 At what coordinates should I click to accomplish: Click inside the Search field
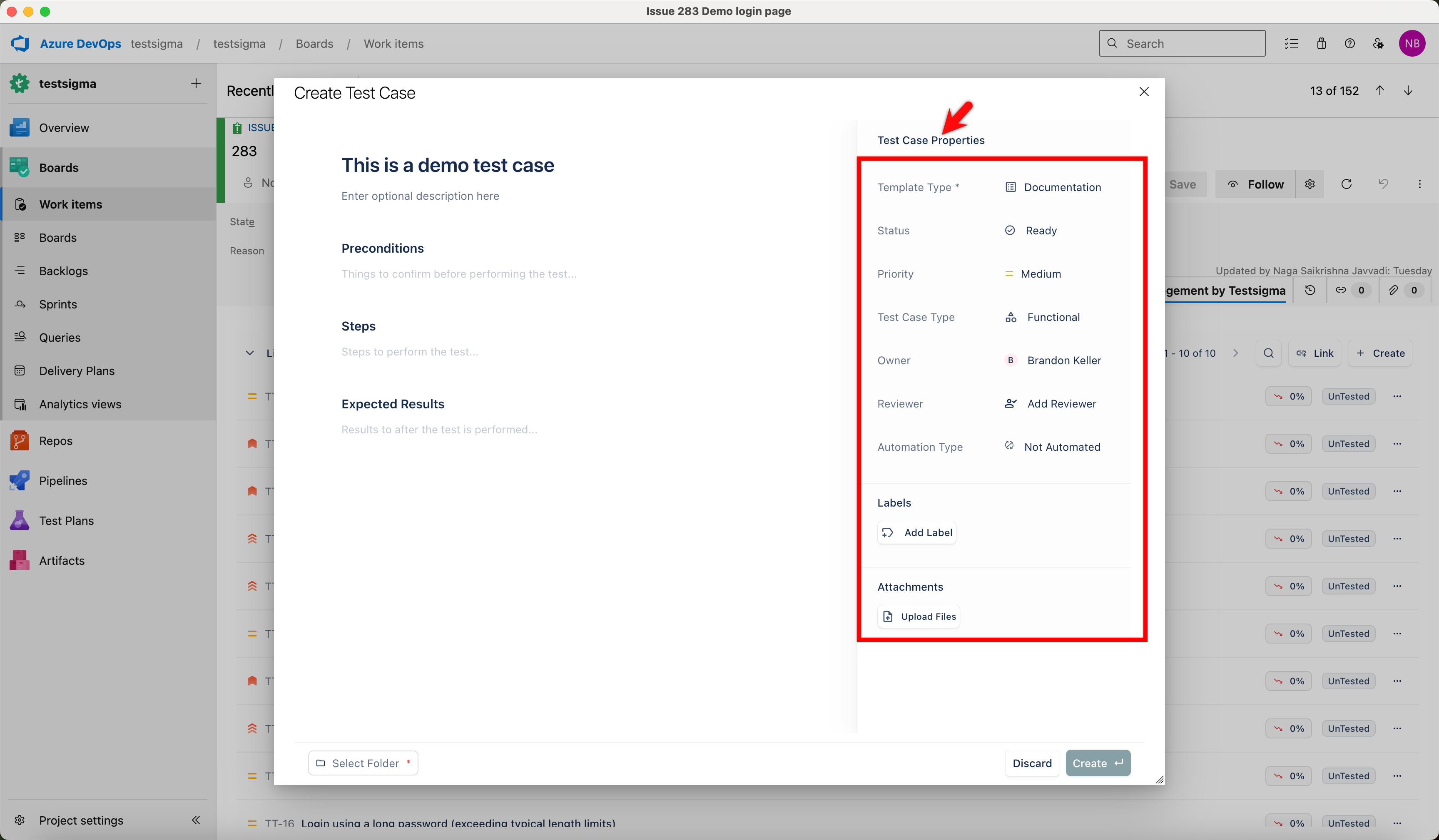pyautogui.click(x=1182, y=43)
